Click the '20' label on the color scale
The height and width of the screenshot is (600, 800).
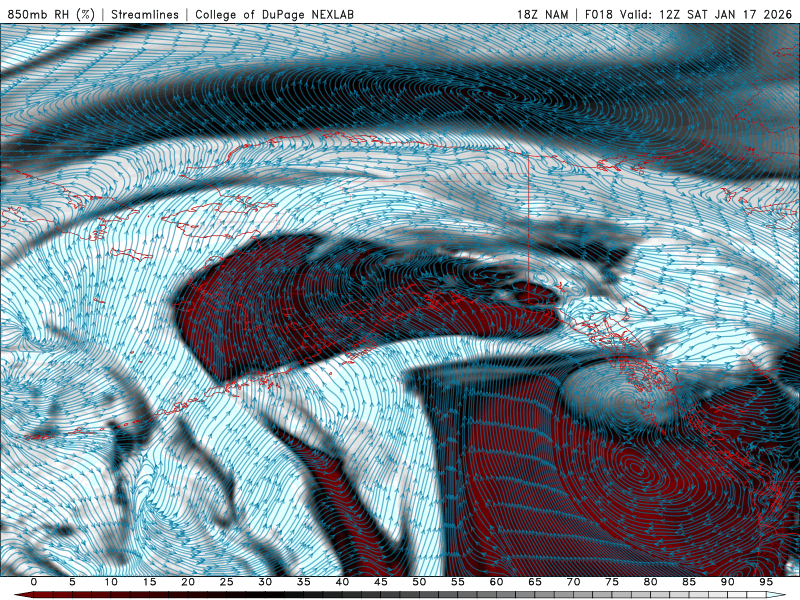[188, 582]
